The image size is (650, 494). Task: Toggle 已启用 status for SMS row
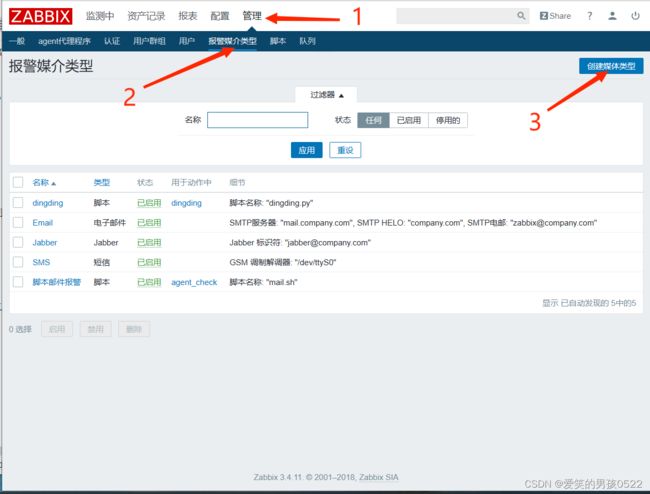tap(149, 262)
